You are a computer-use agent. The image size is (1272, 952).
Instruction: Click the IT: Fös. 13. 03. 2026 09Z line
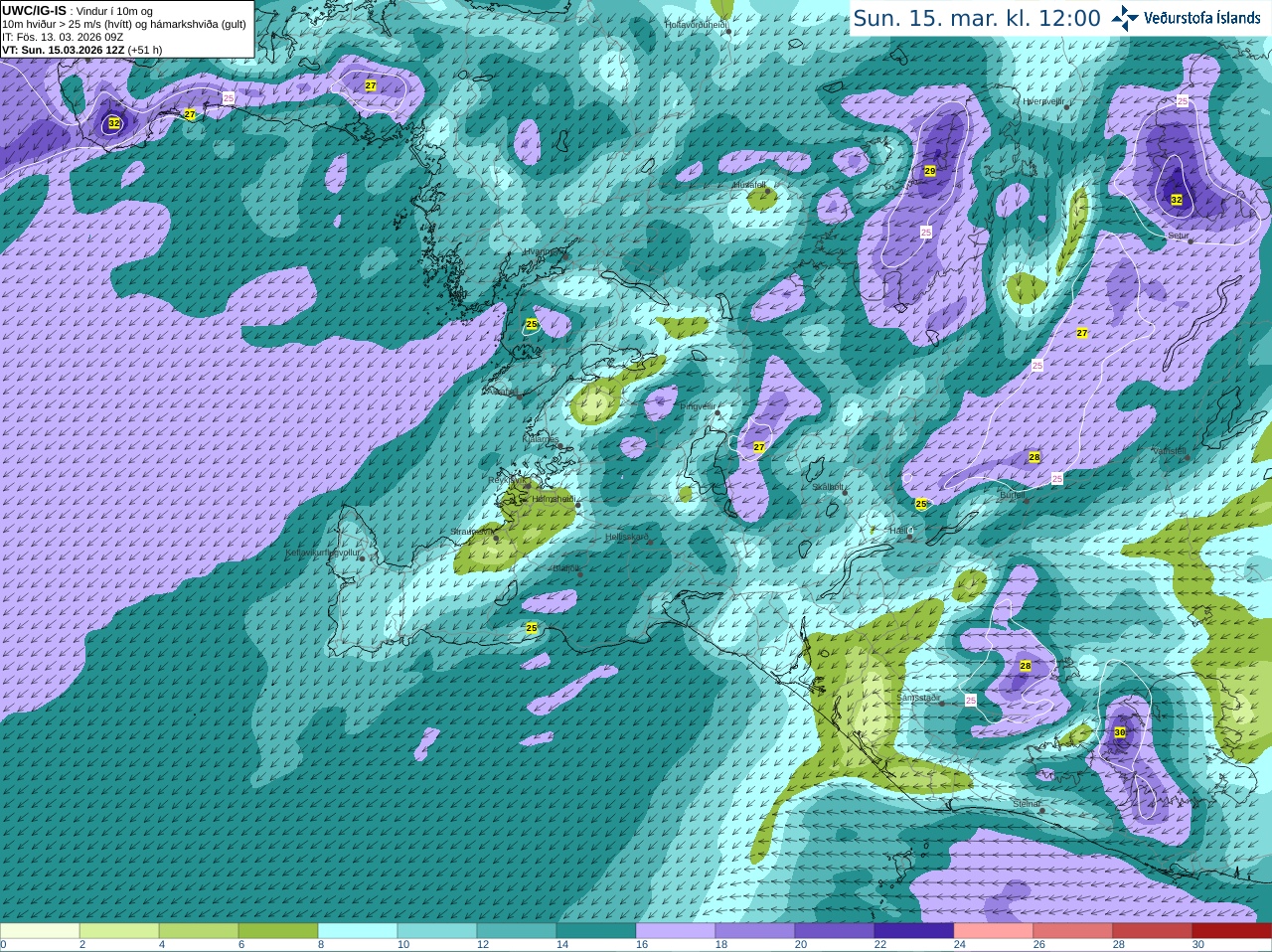click(63, 37)
